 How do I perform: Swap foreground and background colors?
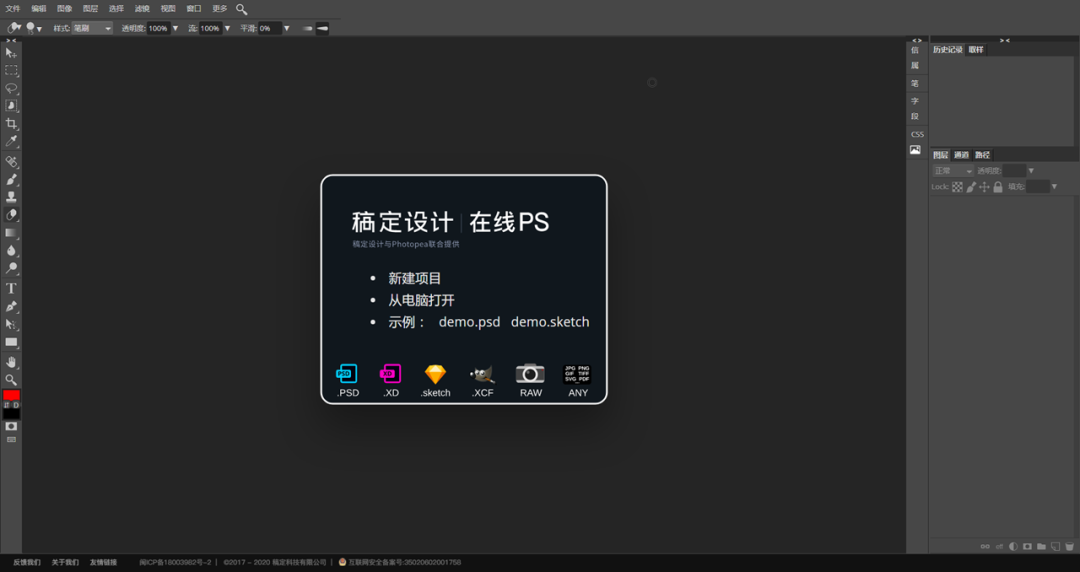7,405
